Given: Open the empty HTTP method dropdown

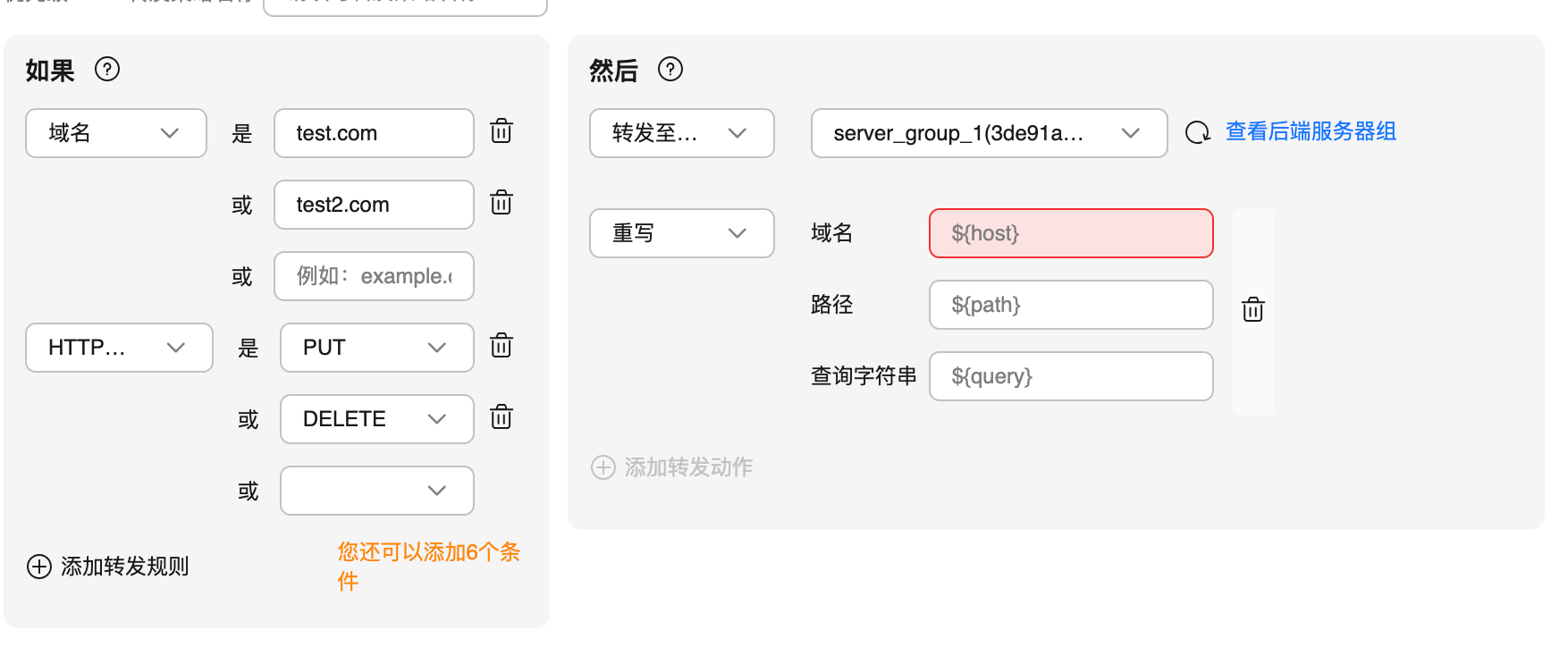Looking at the screenshot, I should (376, 491).
